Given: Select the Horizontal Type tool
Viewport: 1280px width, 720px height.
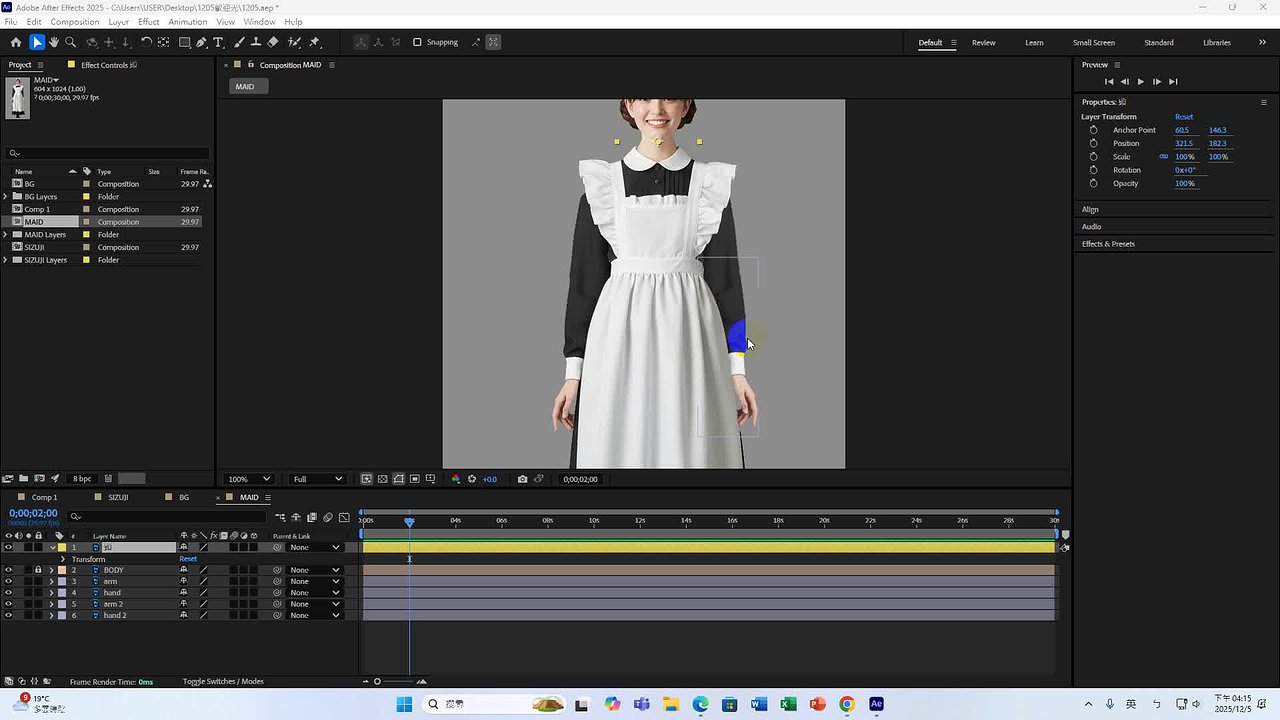Looking at the screenshot, I should [219, 42].
